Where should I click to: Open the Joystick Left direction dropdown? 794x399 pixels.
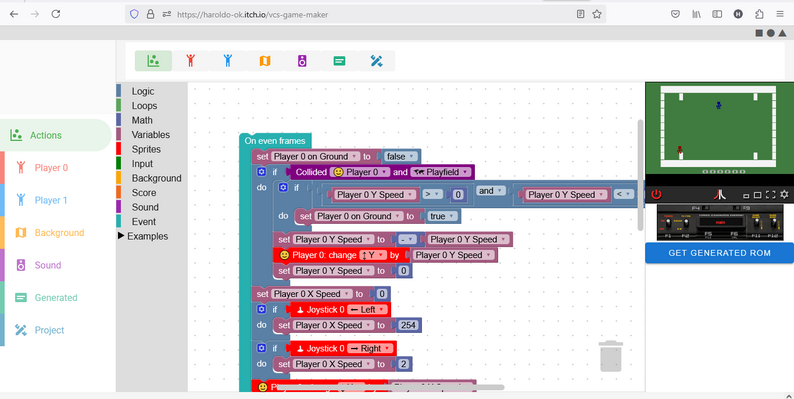pyautogui.click(x=368, y=309)
